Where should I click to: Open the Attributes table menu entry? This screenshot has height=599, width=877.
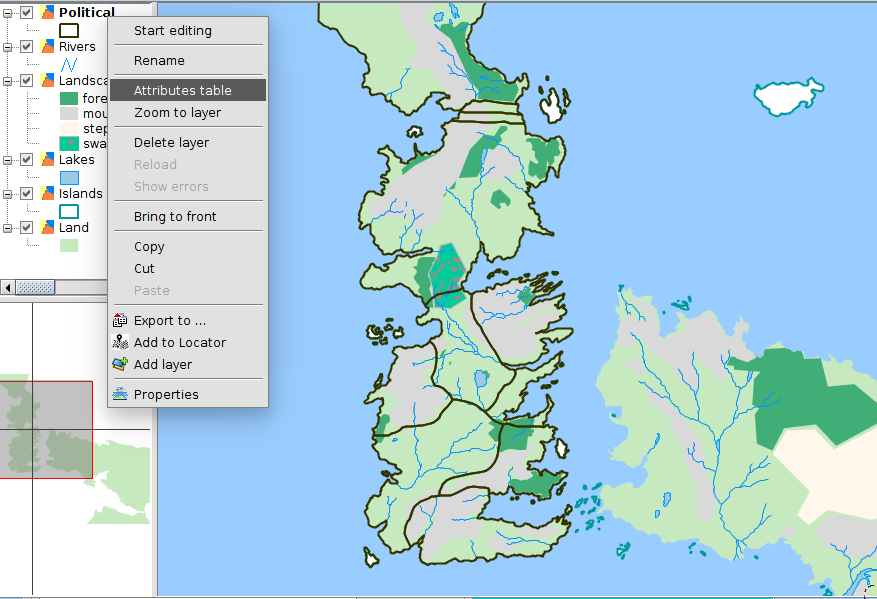coord(183,91)
